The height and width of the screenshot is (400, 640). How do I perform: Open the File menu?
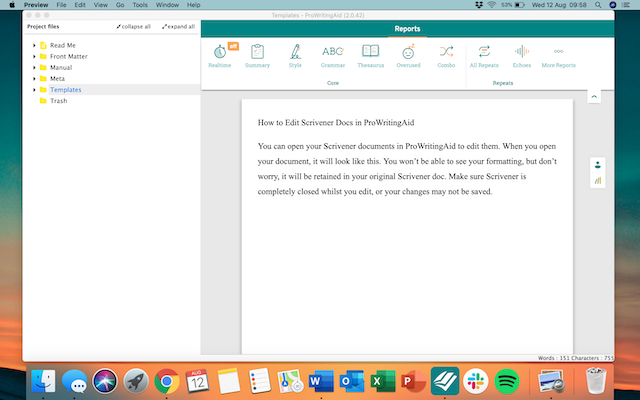[61, 5]
